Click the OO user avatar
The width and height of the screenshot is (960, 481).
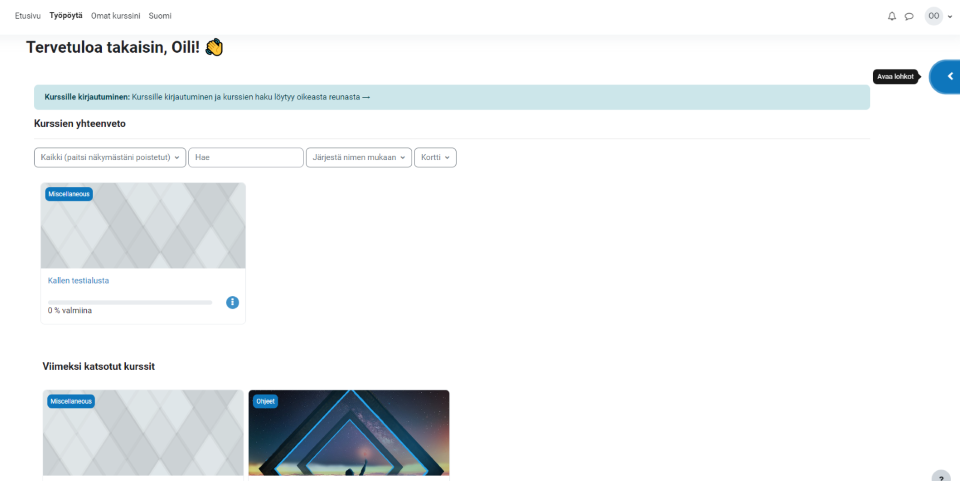click(x=934, y=16)
